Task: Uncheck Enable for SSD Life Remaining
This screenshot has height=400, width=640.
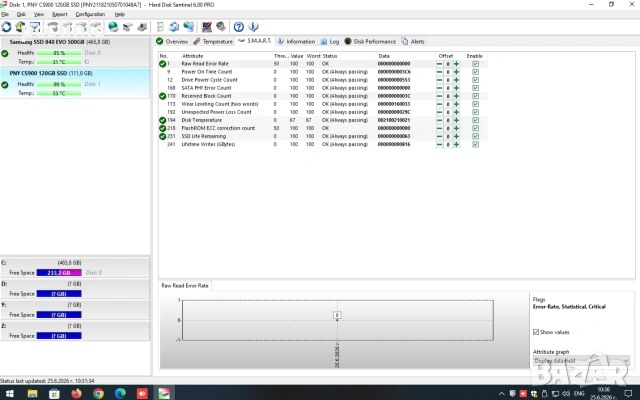Action: (476, 136)
